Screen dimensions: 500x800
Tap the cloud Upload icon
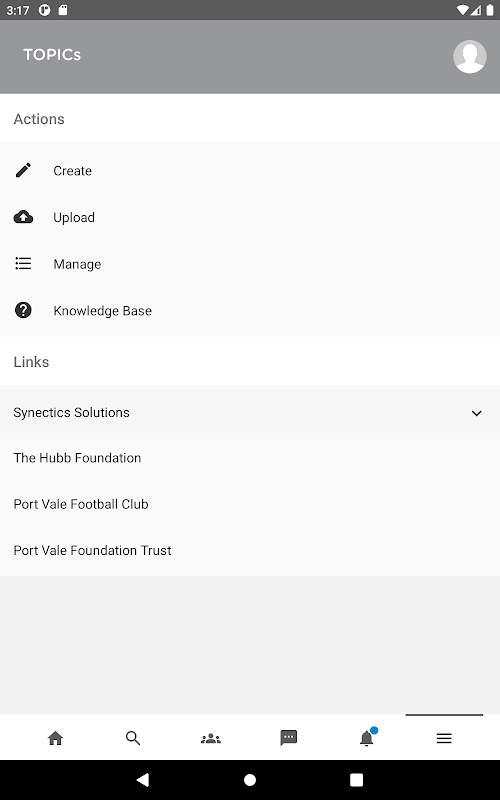point(23,217)
